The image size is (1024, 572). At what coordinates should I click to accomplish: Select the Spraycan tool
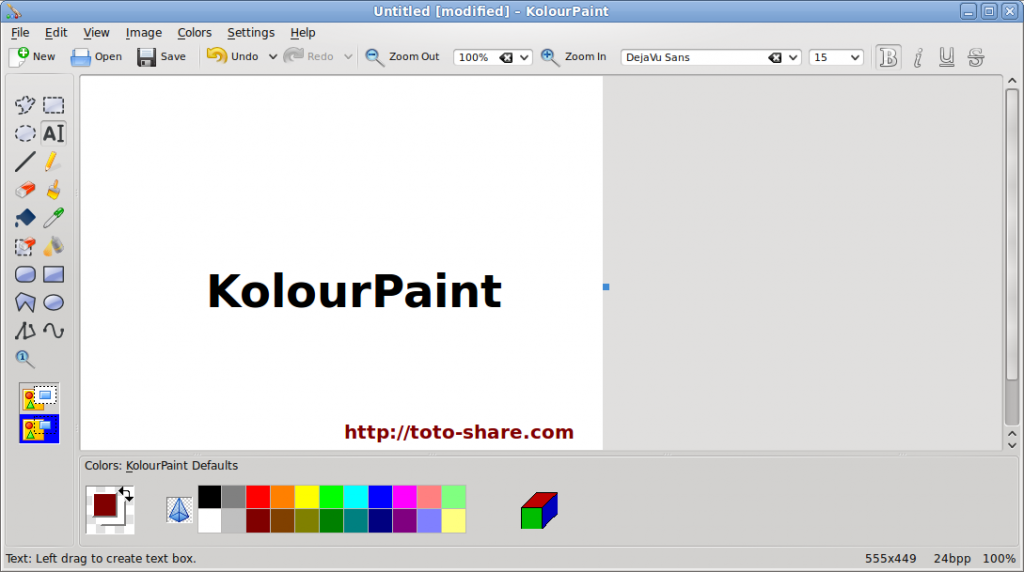click(x=54, y=246)
